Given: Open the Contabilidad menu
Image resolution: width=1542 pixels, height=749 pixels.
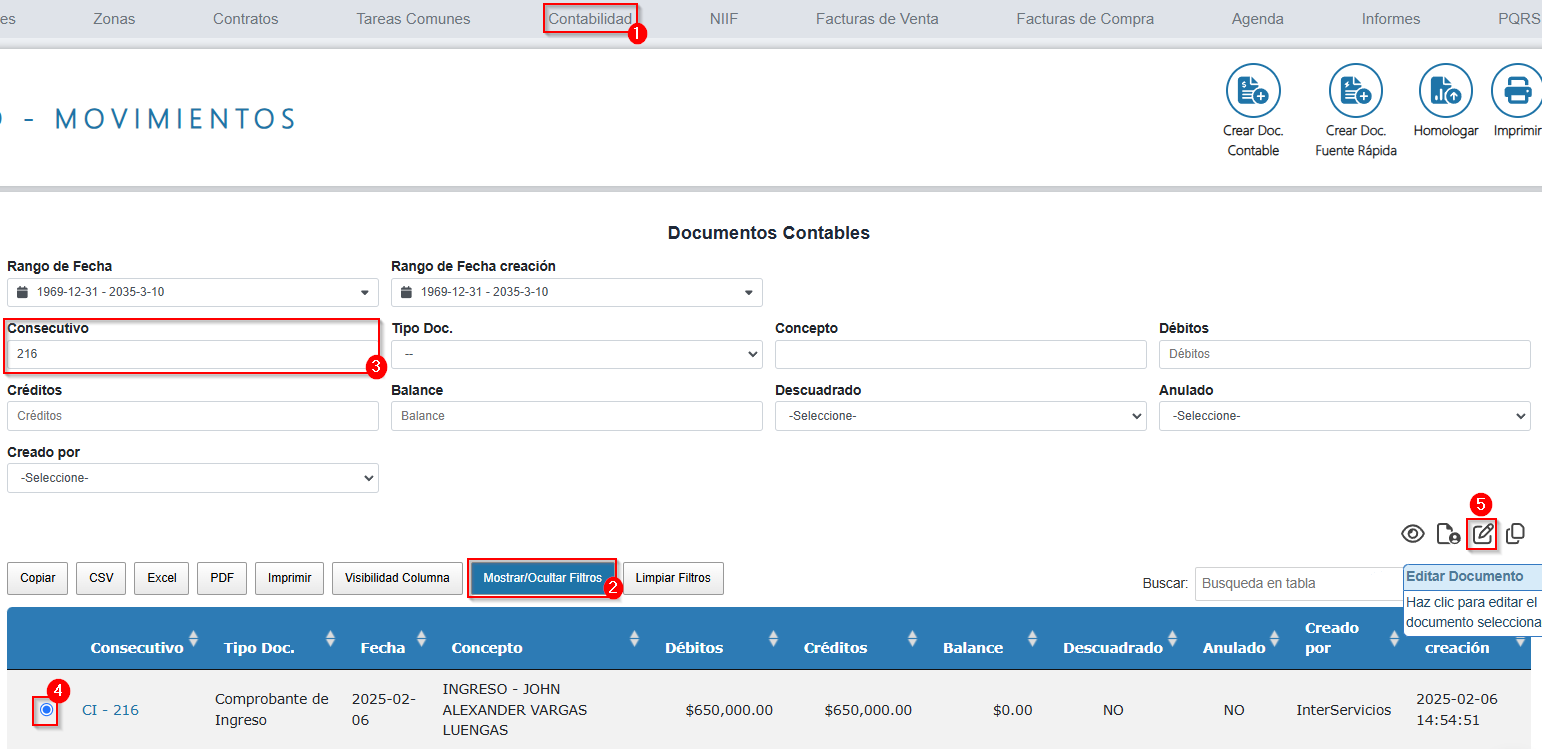Looking at the screenshot, I should pos(590,19).
